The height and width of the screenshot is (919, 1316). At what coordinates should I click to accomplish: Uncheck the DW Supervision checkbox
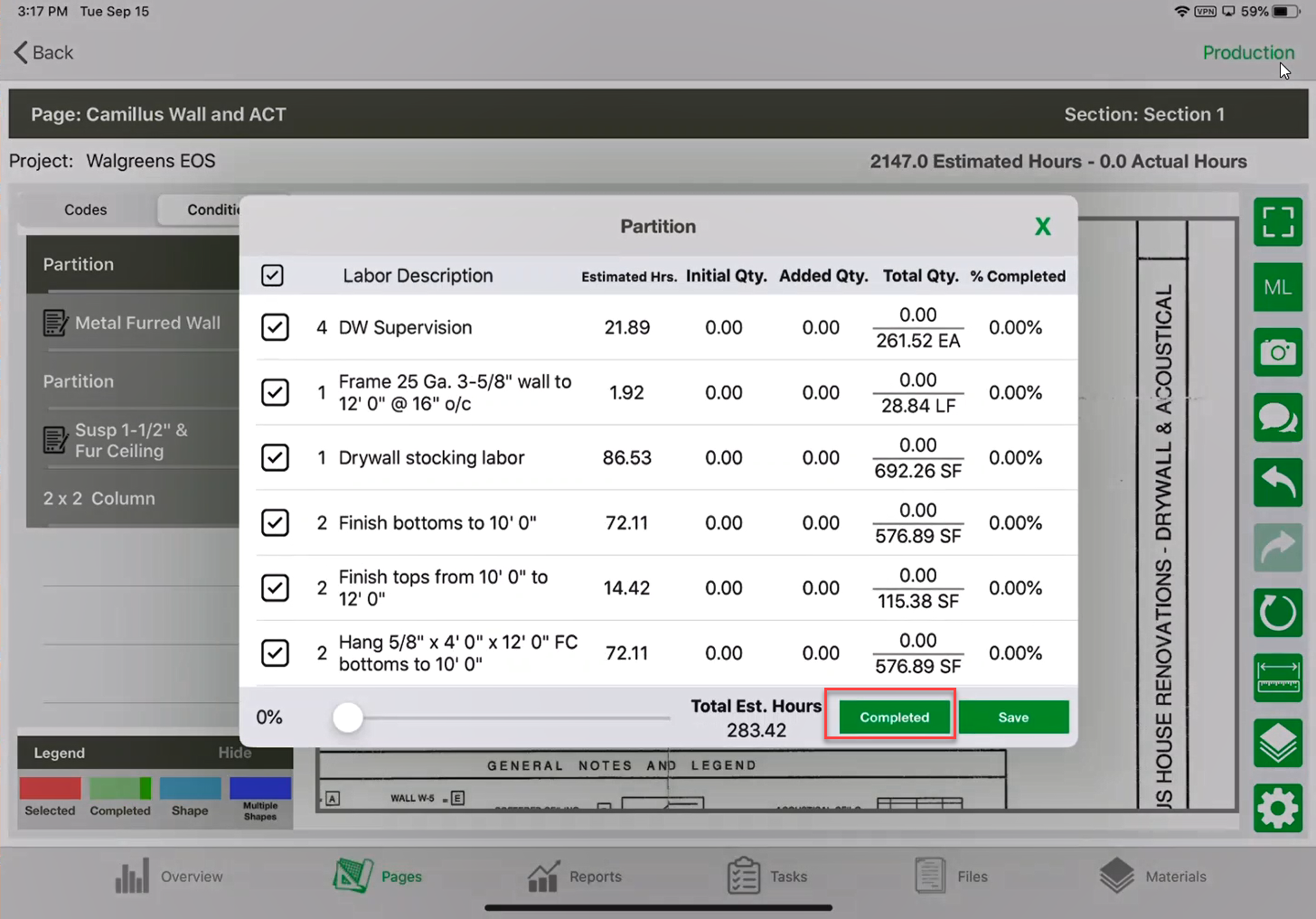[x=275, y=327]
